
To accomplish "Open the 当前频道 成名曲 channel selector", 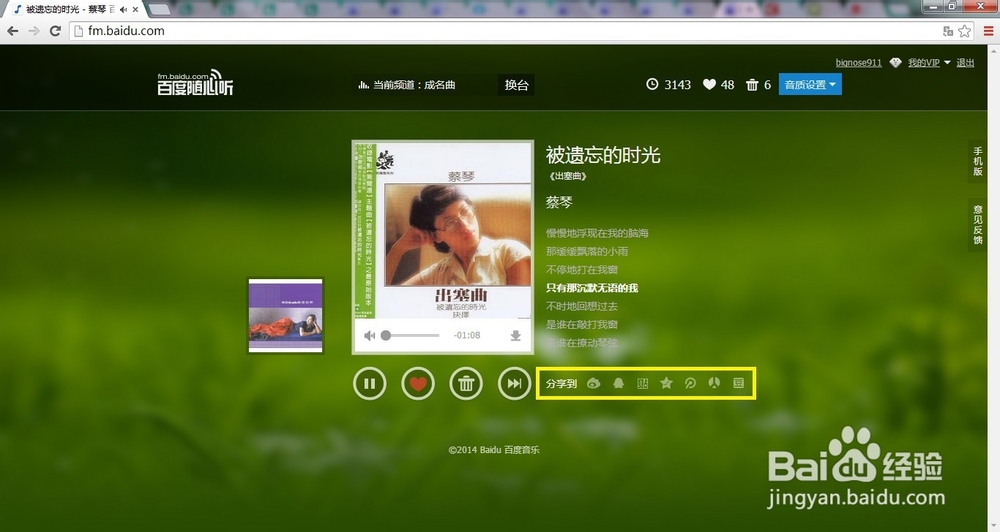I will coord(423,85).
